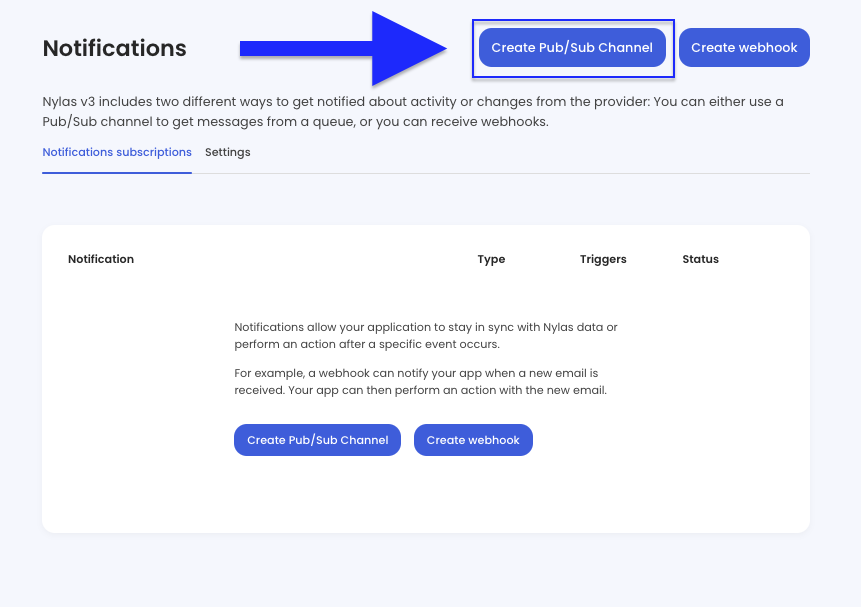Click Create webhook button in the page header
Screen dimensions: 861x607
tap(744, 48)
